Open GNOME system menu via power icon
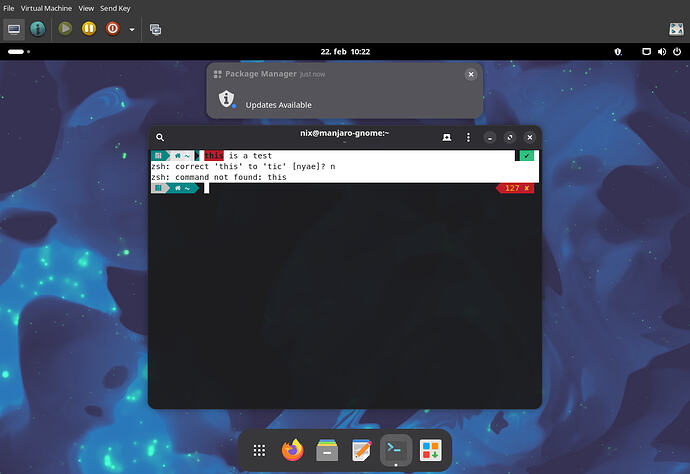 coord(675,50)
